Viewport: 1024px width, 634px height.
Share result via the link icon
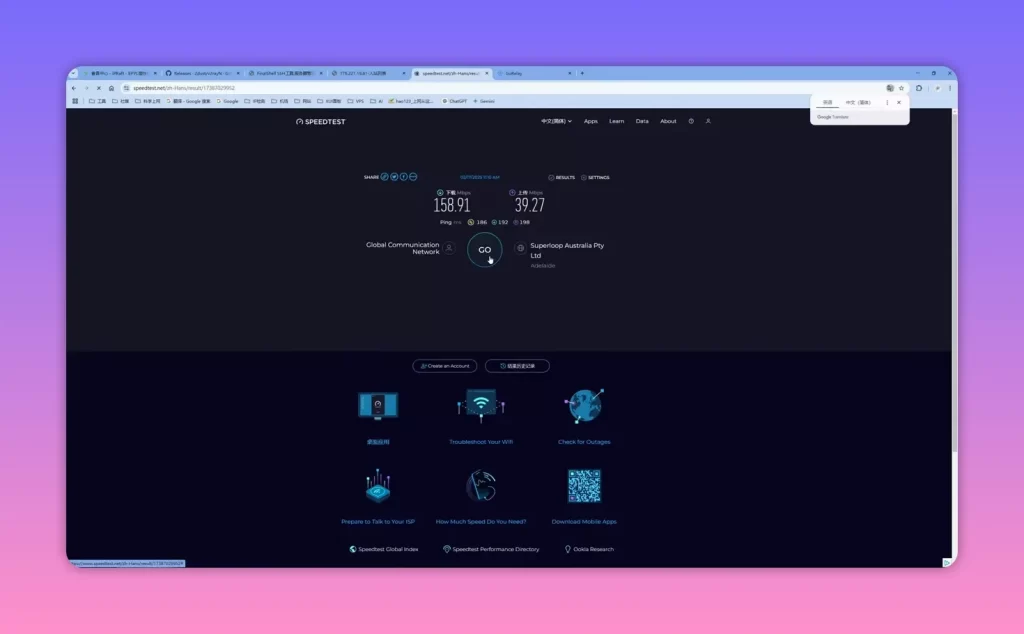pyautogui.click(x=385, y=177)
